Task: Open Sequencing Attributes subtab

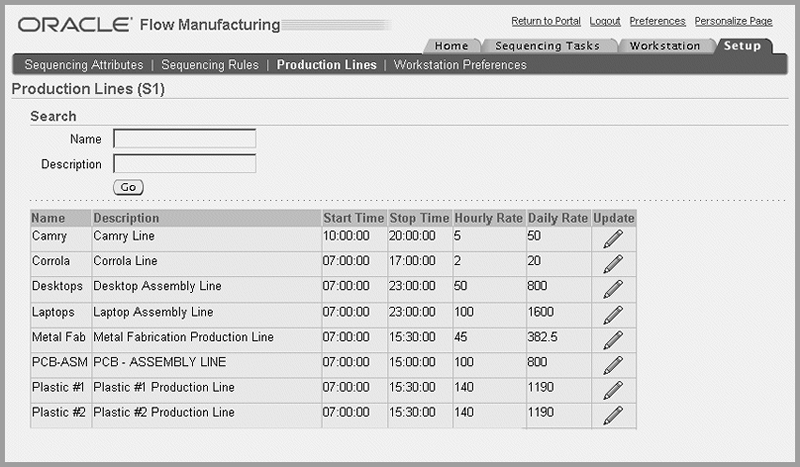Action: pos(84,65)
